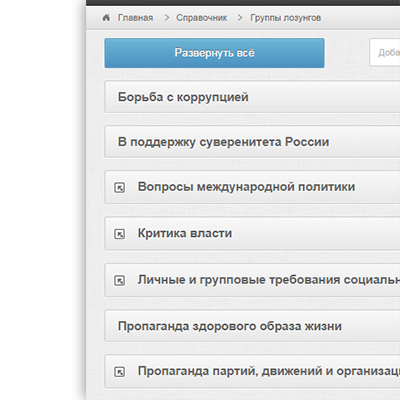Open the Борьба с коррупцией group
This screenshot has height=400, width=400.
pyautogui.click(x=252, y=97)
